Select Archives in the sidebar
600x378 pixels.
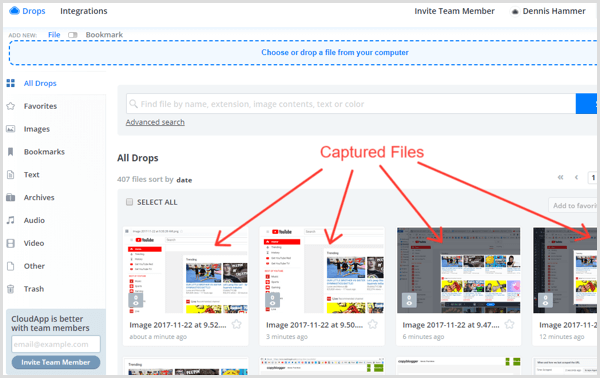39,197
